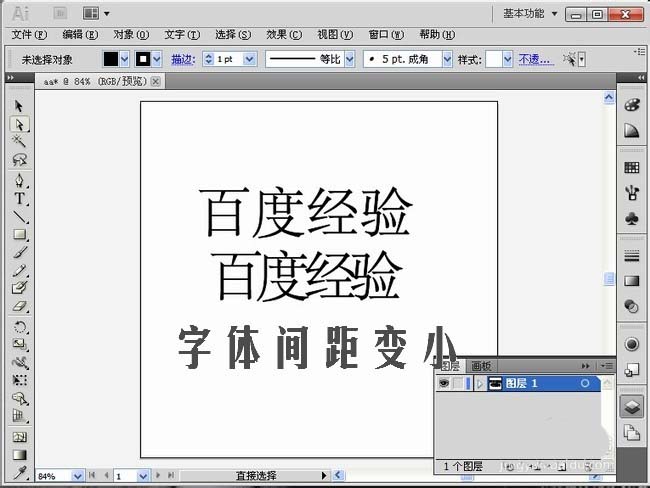Screen dimensions: 650x488
Task: Open the Graphic Styles panel icon
Action: click(x=632, y=370)
